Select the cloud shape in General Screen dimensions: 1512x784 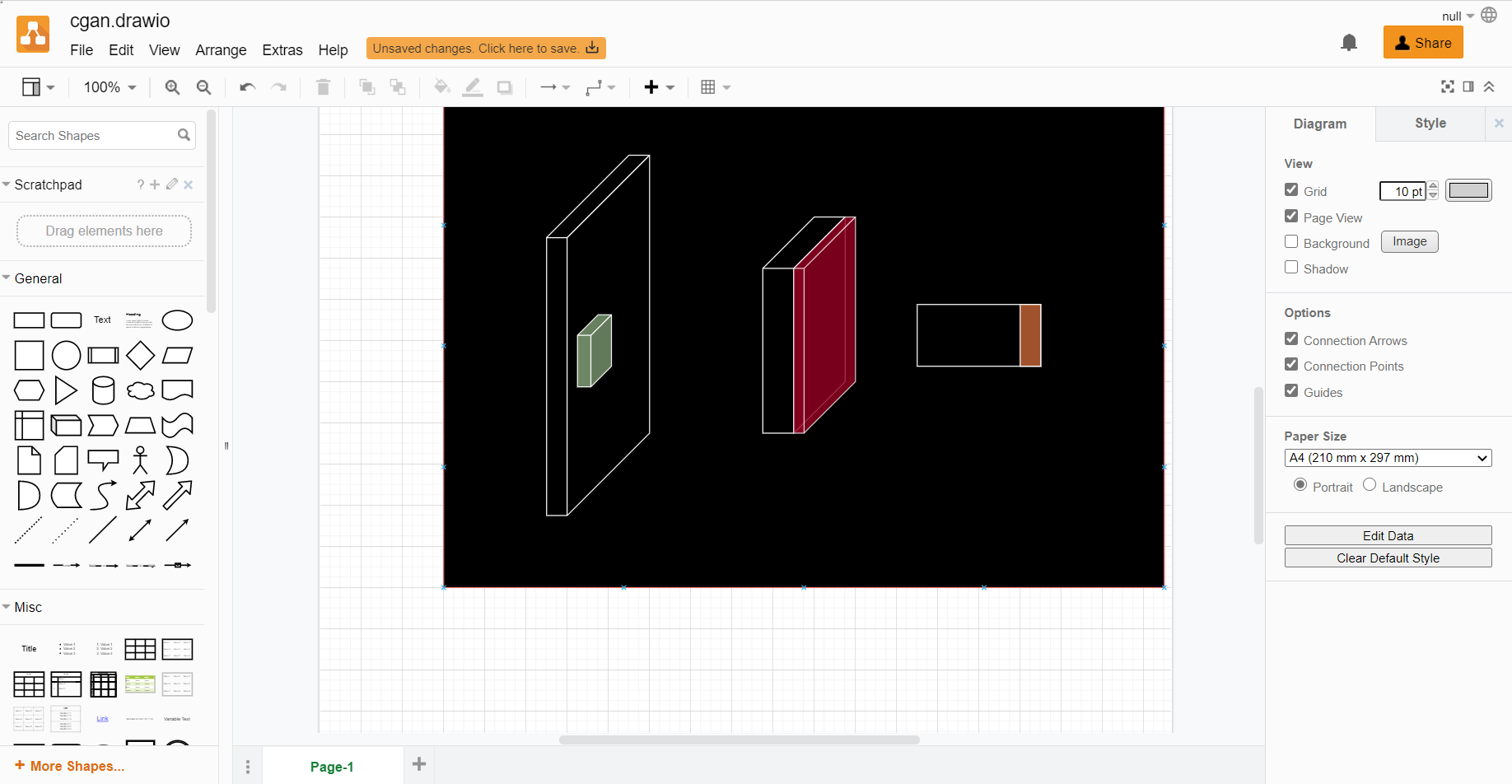140,390
